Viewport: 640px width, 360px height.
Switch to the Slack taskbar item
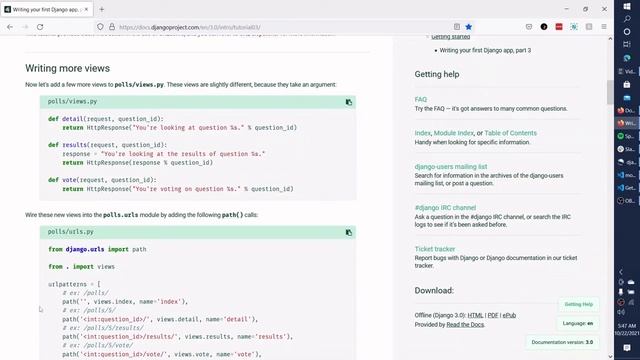[x=627, y=149]
